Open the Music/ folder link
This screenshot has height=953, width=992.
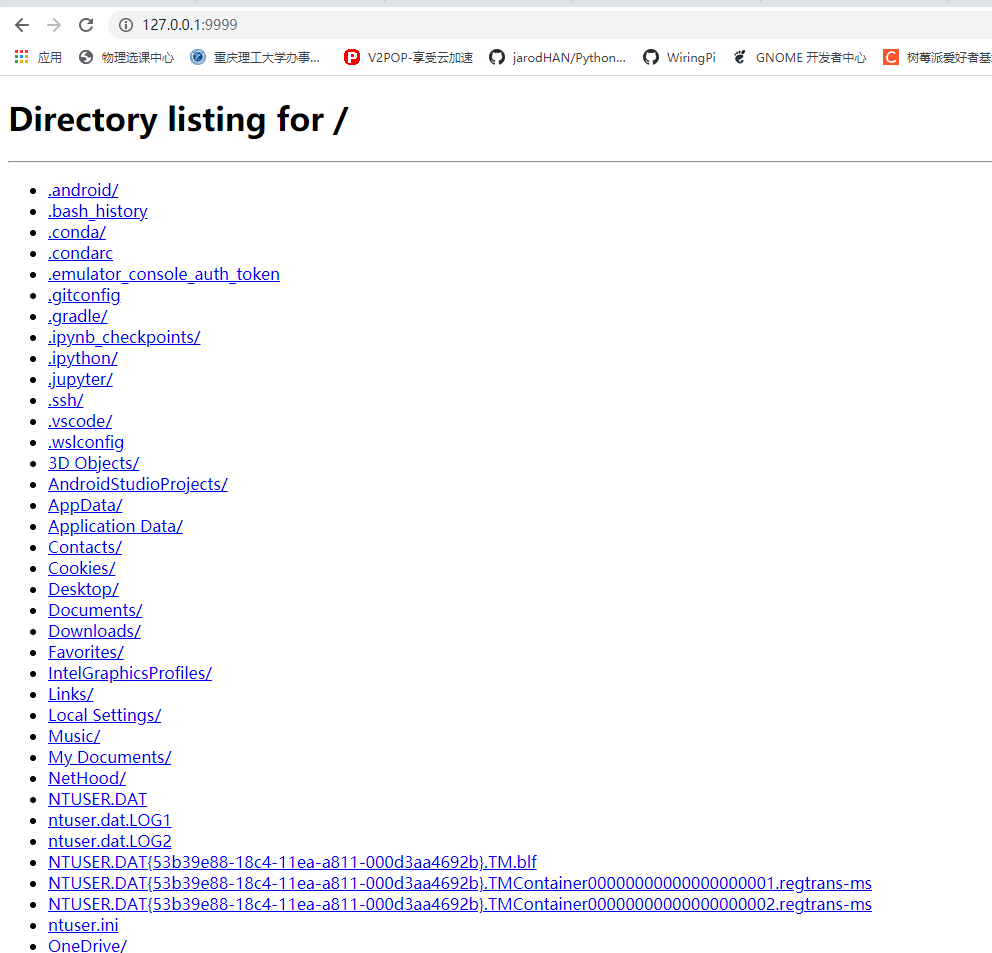74,736
